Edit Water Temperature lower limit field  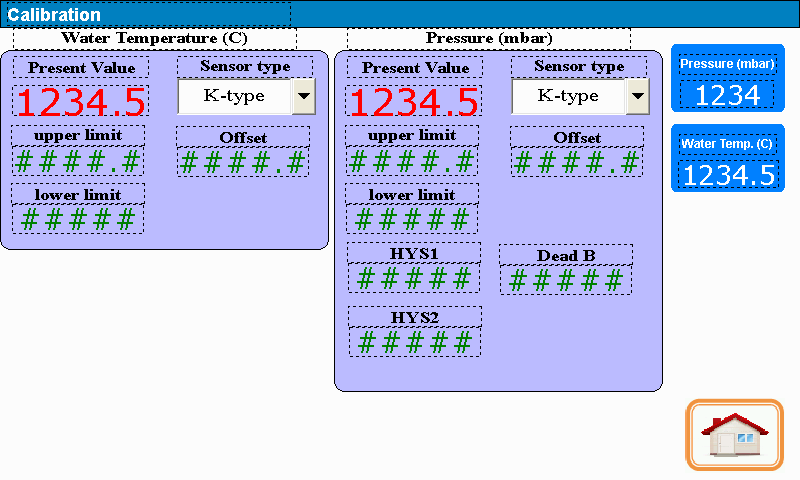78,219
